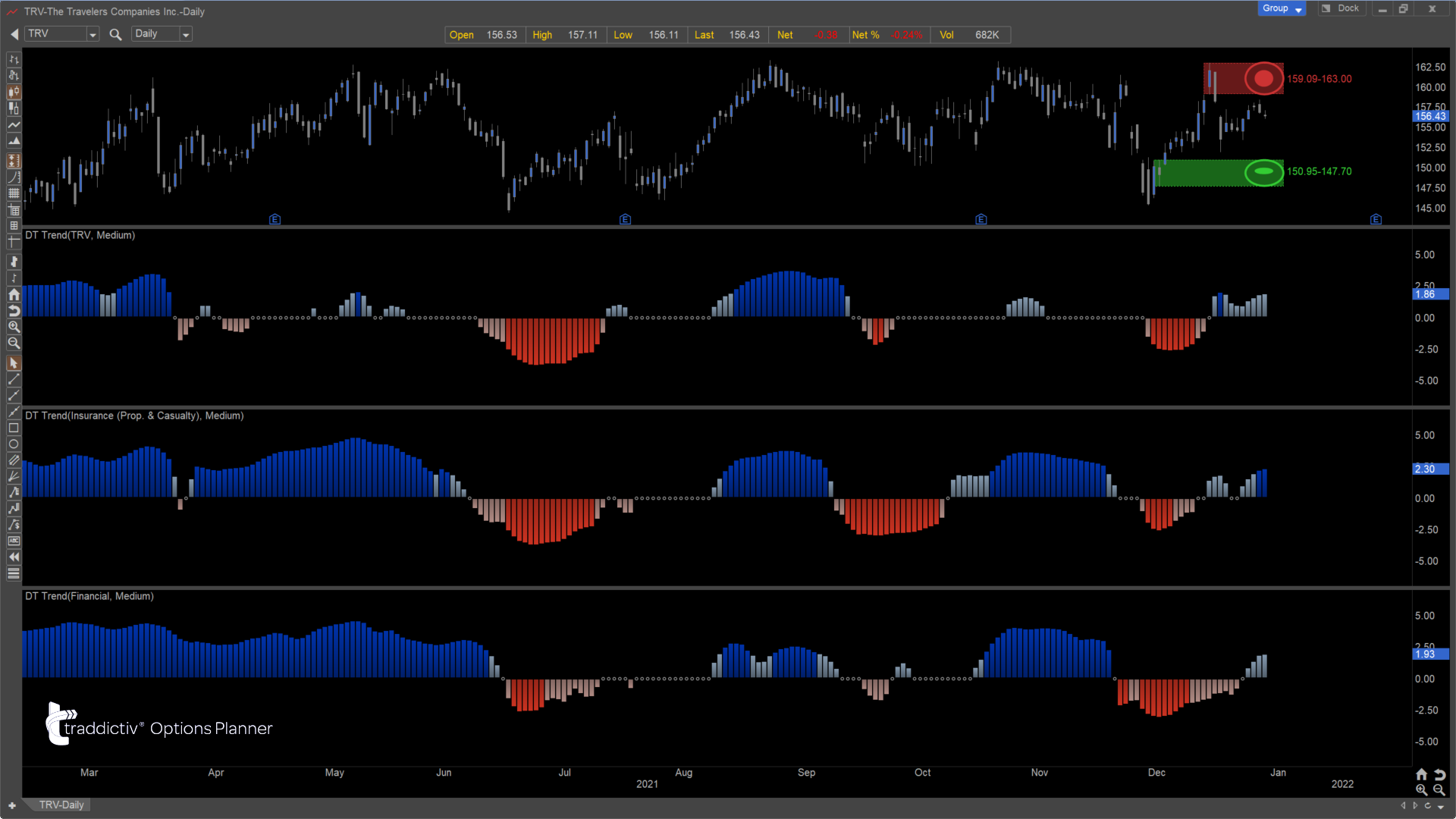This screenshot has height=819, width=1456.
Task: Click the add tab plus icon at bottom left
Action: click(x=11, y=805)
